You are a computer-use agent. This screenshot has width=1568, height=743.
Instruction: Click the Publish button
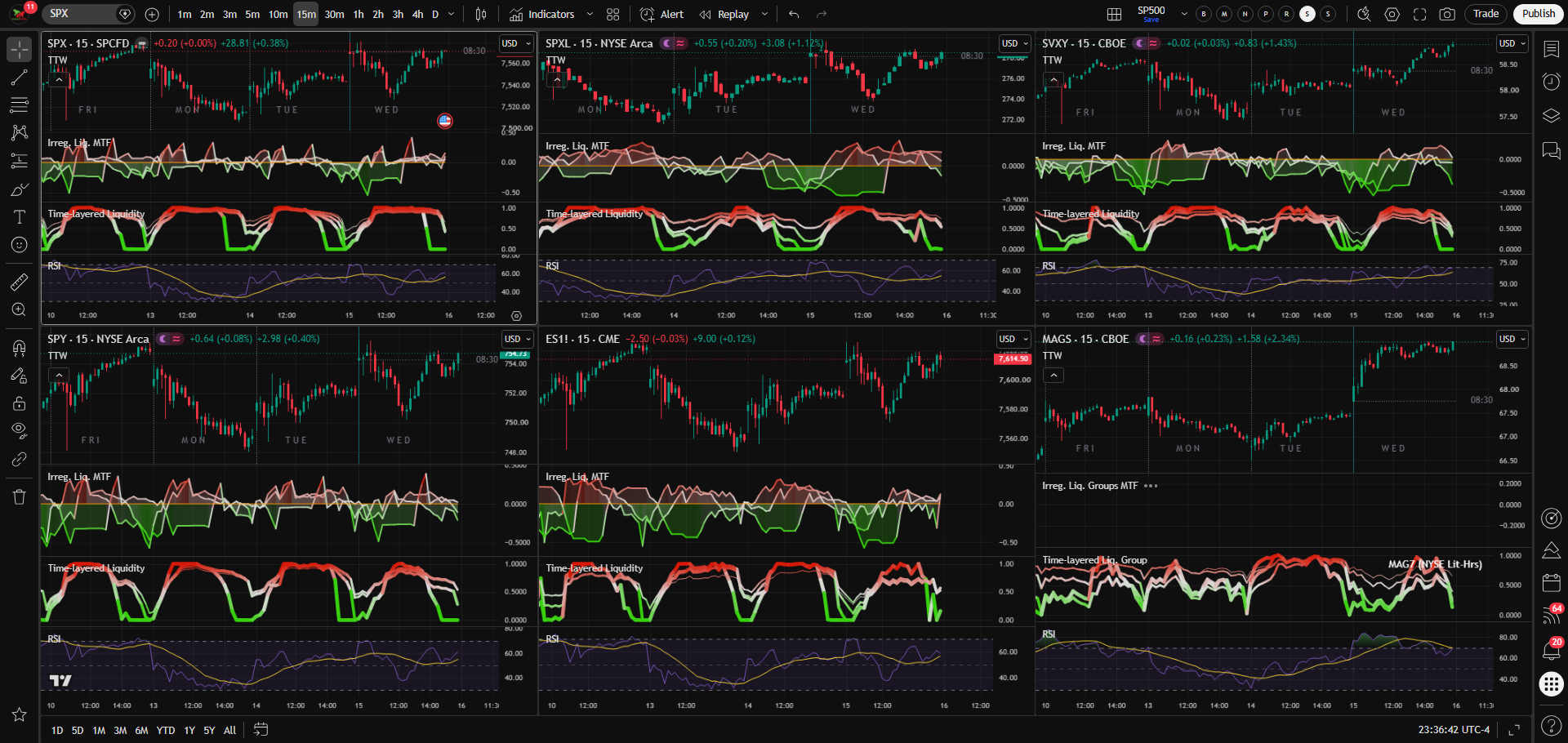pyautogui.click(x=1538, y=14)
